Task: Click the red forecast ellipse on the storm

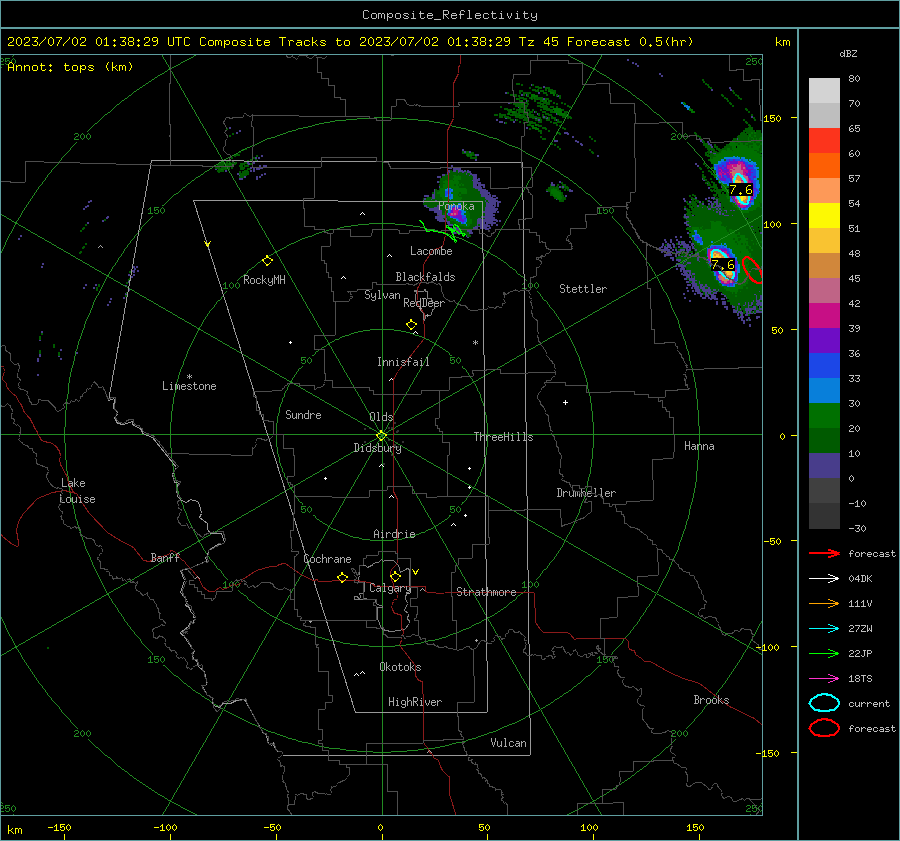Action: pos(752,270)
